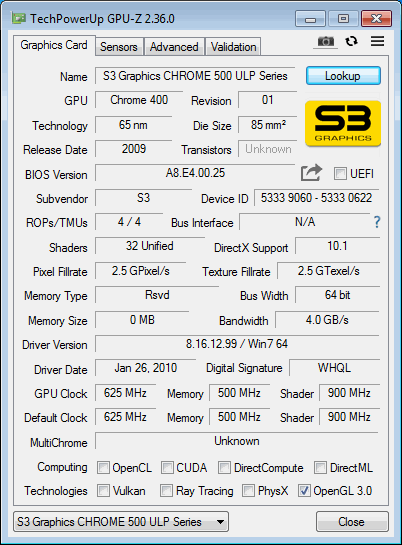Viewport: 402px width, 545px height.
Task: Click the Bus Width value 64 bit
Action: coord(337,295)
